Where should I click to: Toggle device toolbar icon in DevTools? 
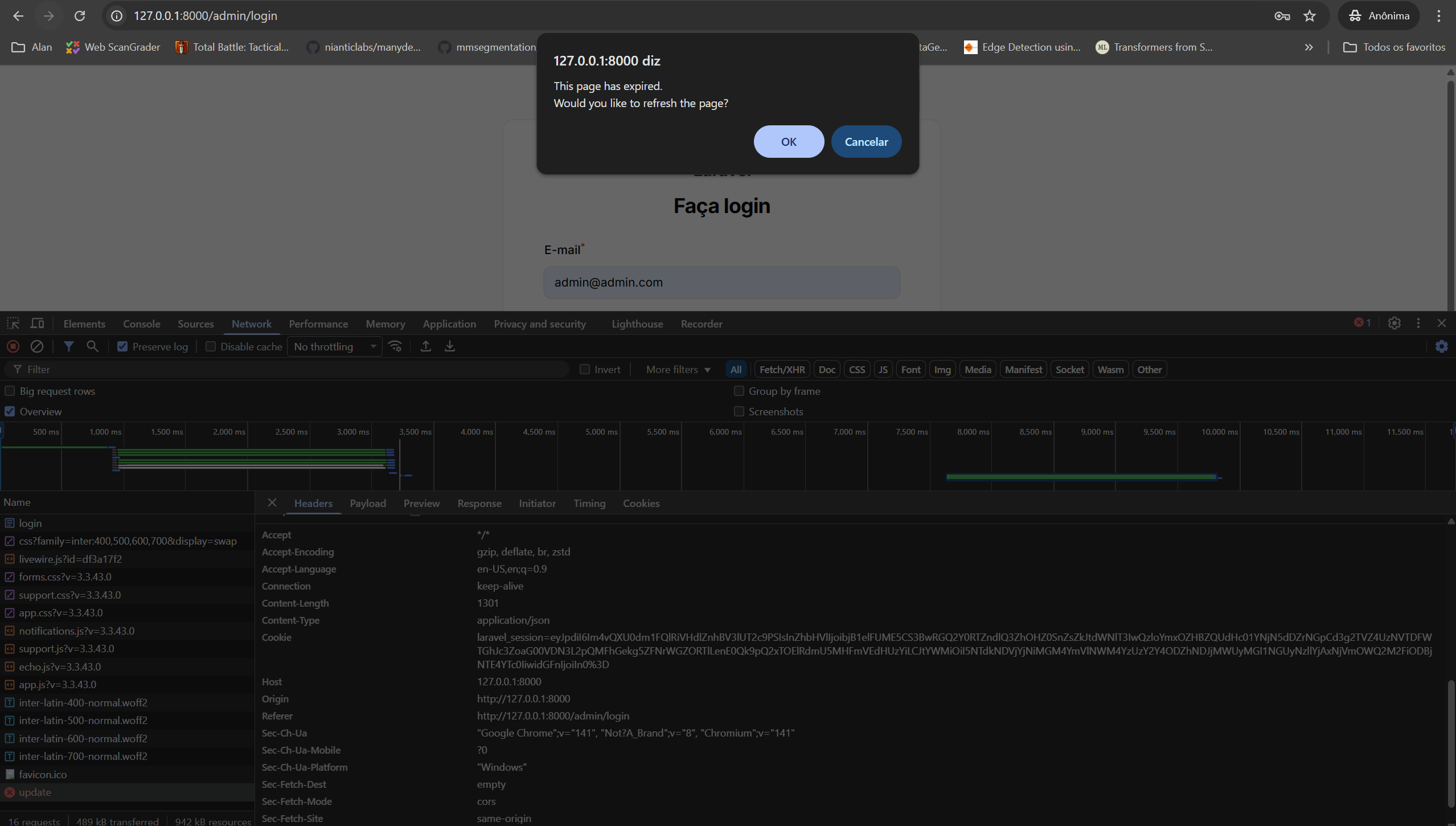[x=38, y=324]
